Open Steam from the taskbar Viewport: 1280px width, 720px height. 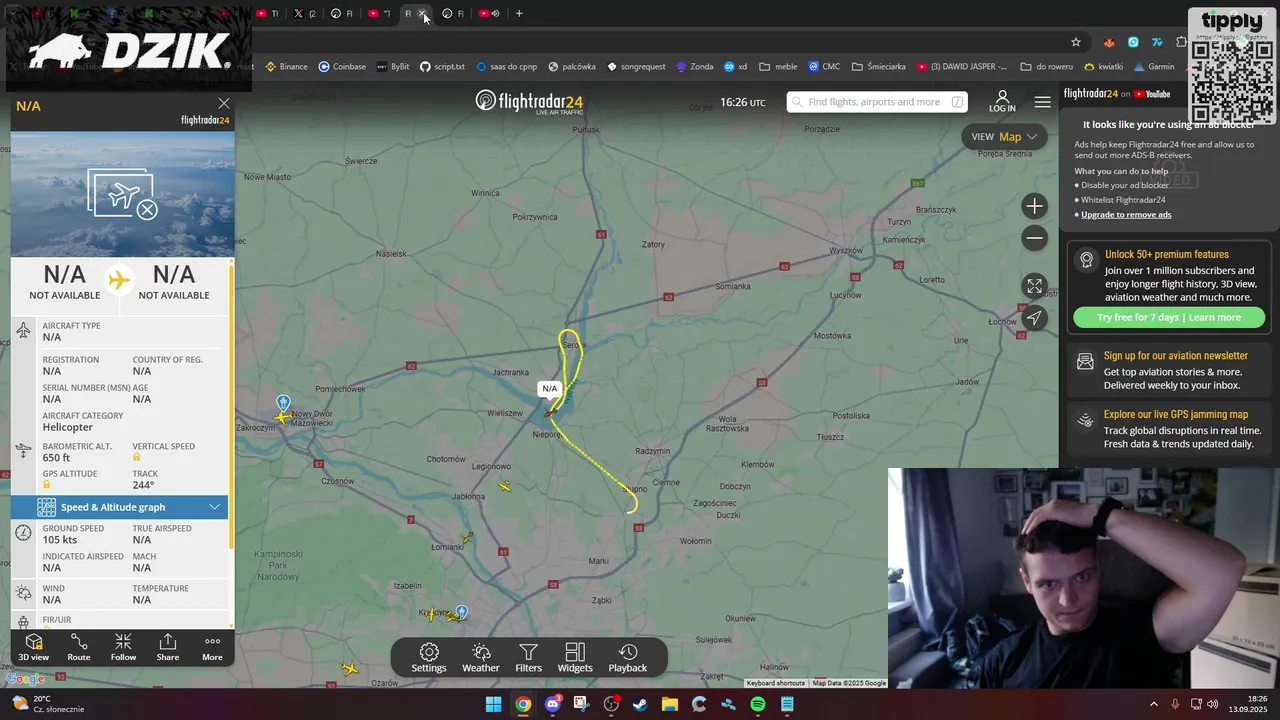click(x=640, y=704)
